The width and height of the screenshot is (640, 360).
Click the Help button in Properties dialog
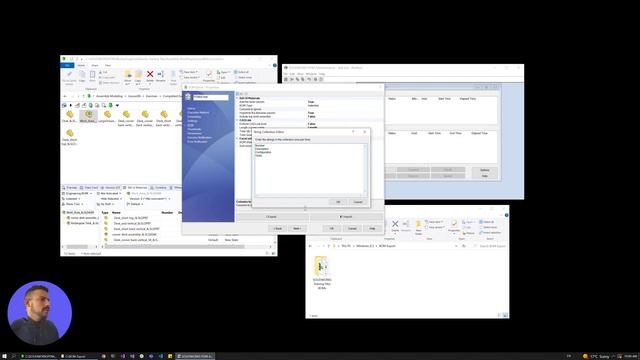click(x=372, y=229)
